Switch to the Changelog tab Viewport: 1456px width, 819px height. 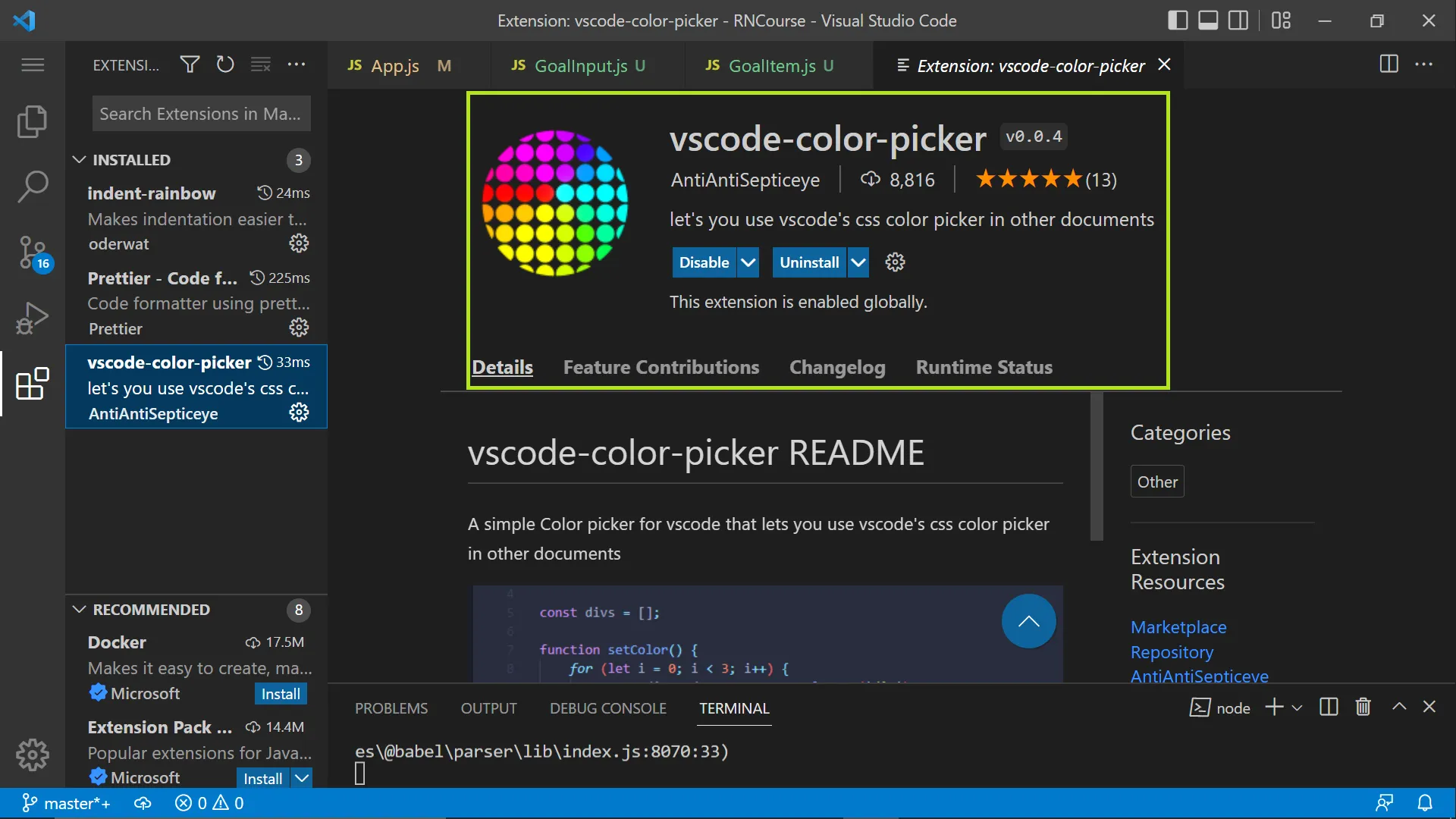[837, 367]
